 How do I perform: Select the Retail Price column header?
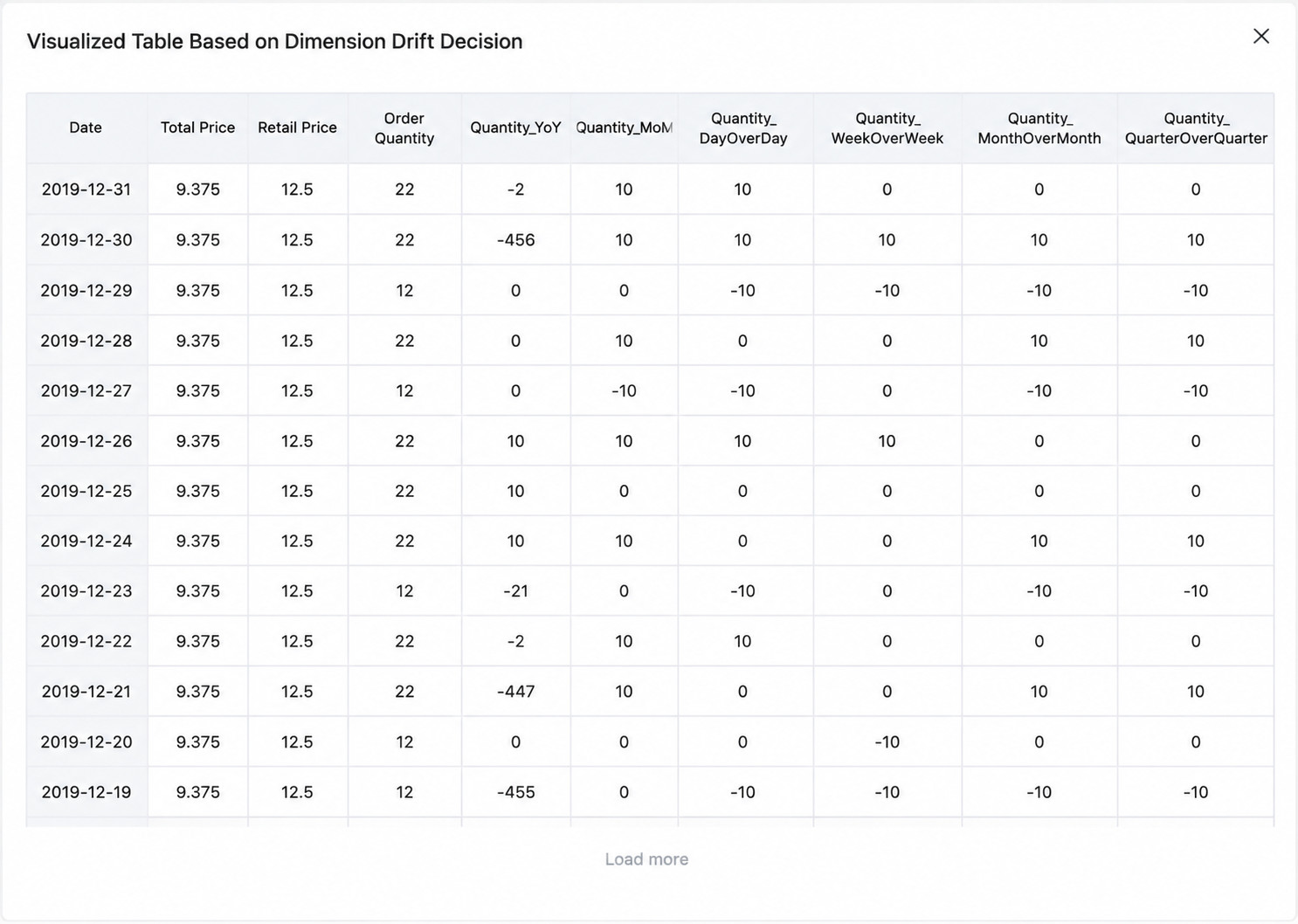[x=297, y=128]
